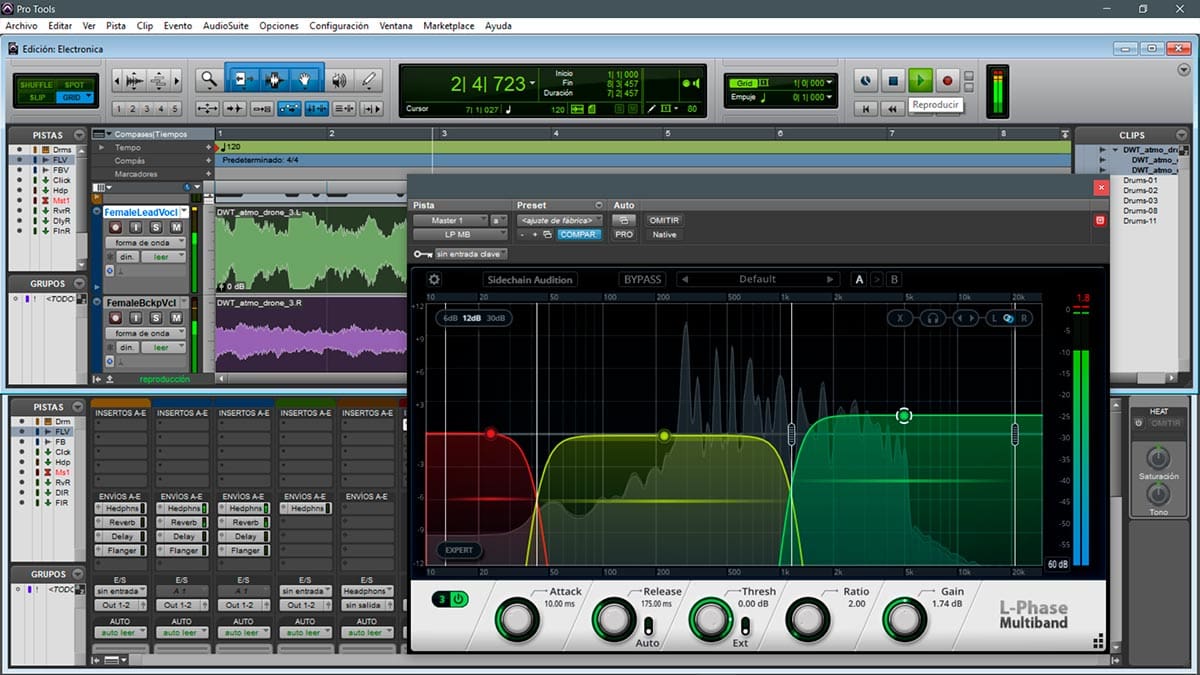The width and height of the screenshot is (1200, 675).
Task: Click the Stop transport button
Action: (894, 80)
